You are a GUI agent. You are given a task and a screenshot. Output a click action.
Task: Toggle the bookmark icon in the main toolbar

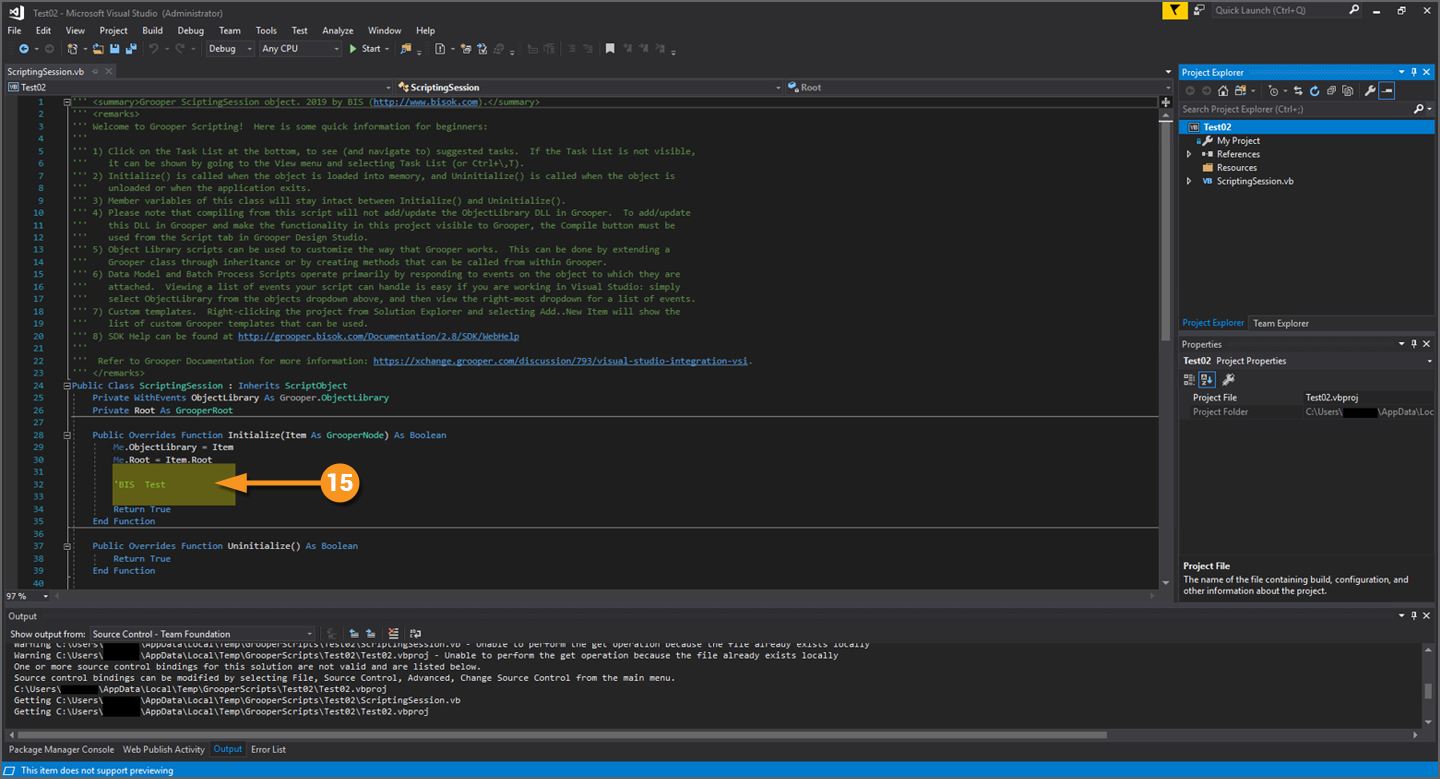609,49
